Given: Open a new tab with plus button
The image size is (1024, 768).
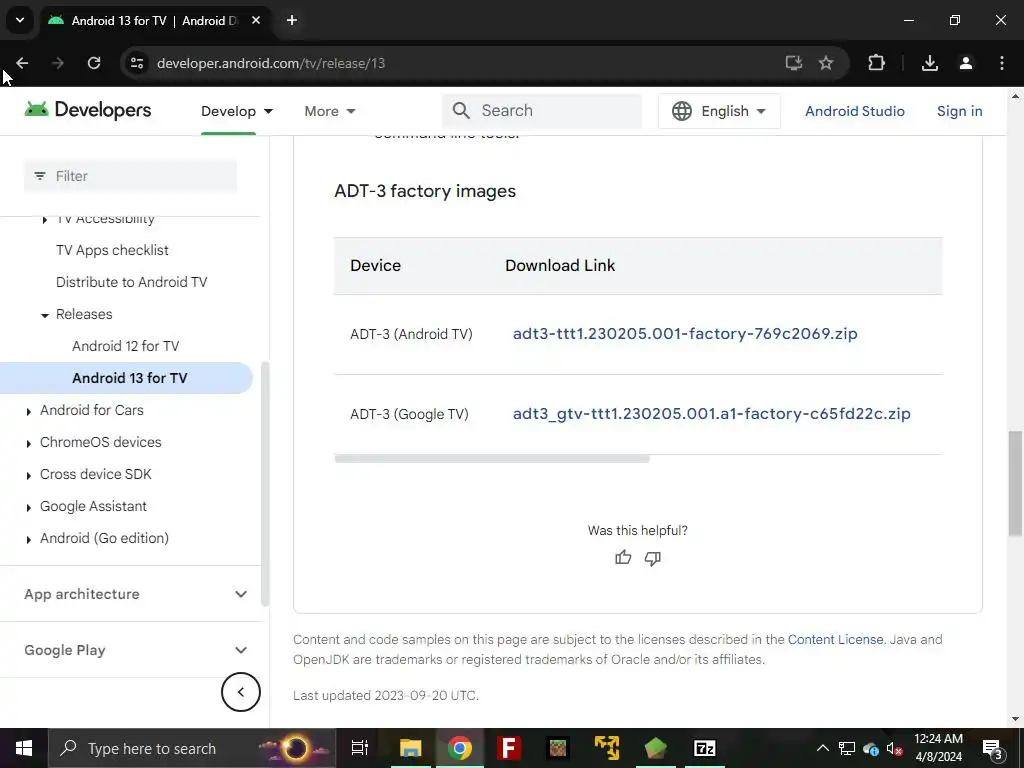Looking at the screenshot, I should [292, 20].
